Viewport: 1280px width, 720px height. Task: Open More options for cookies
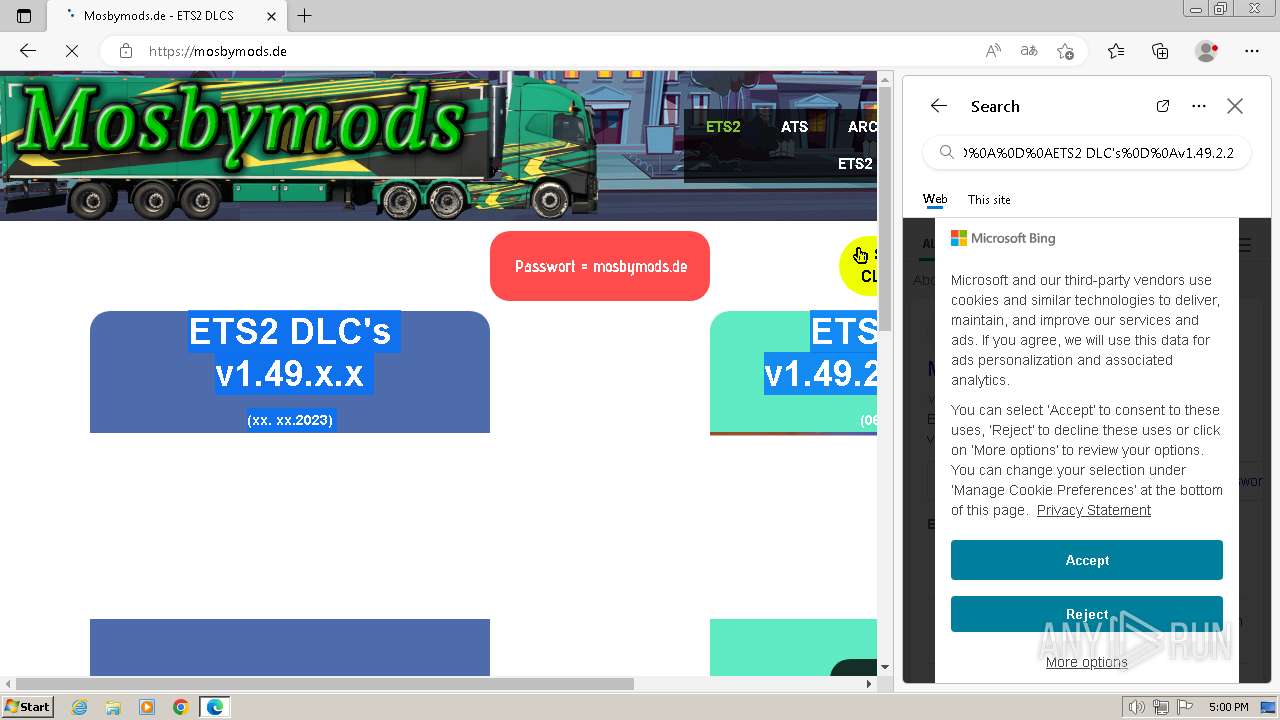click(x=1087, y=662)
